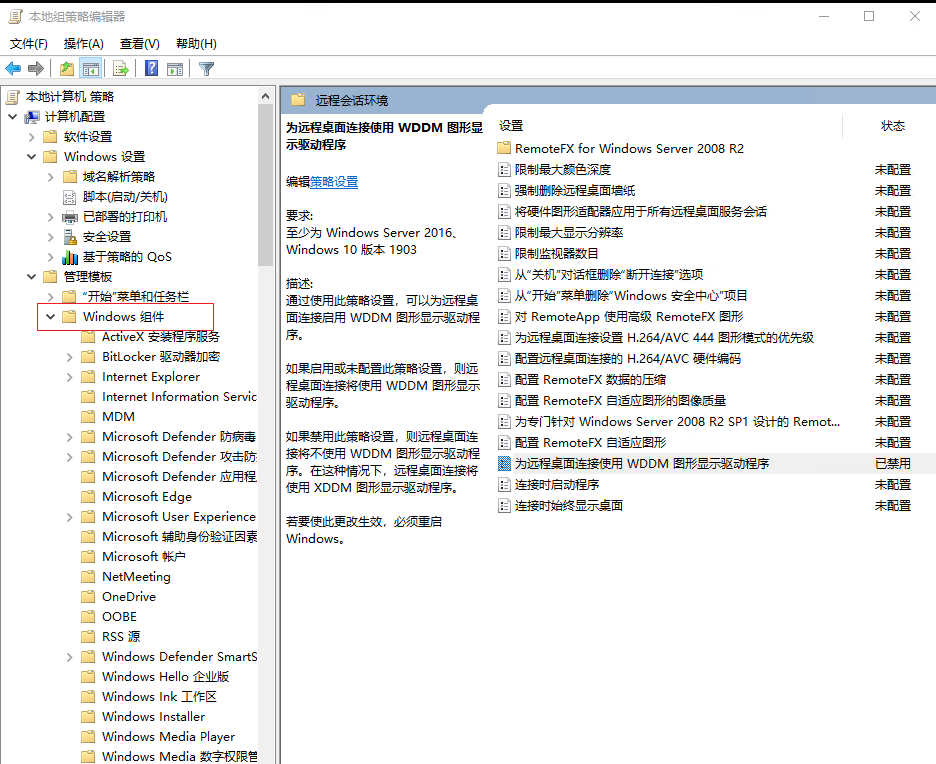
Task: Click the Up One Level folder icon
Action: (x=66, y=69)
